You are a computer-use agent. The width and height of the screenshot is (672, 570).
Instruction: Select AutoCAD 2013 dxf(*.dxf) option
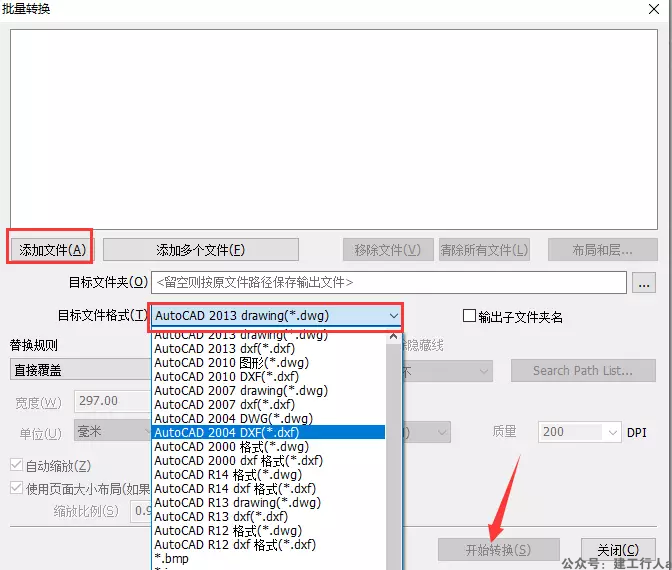(268, 348)
